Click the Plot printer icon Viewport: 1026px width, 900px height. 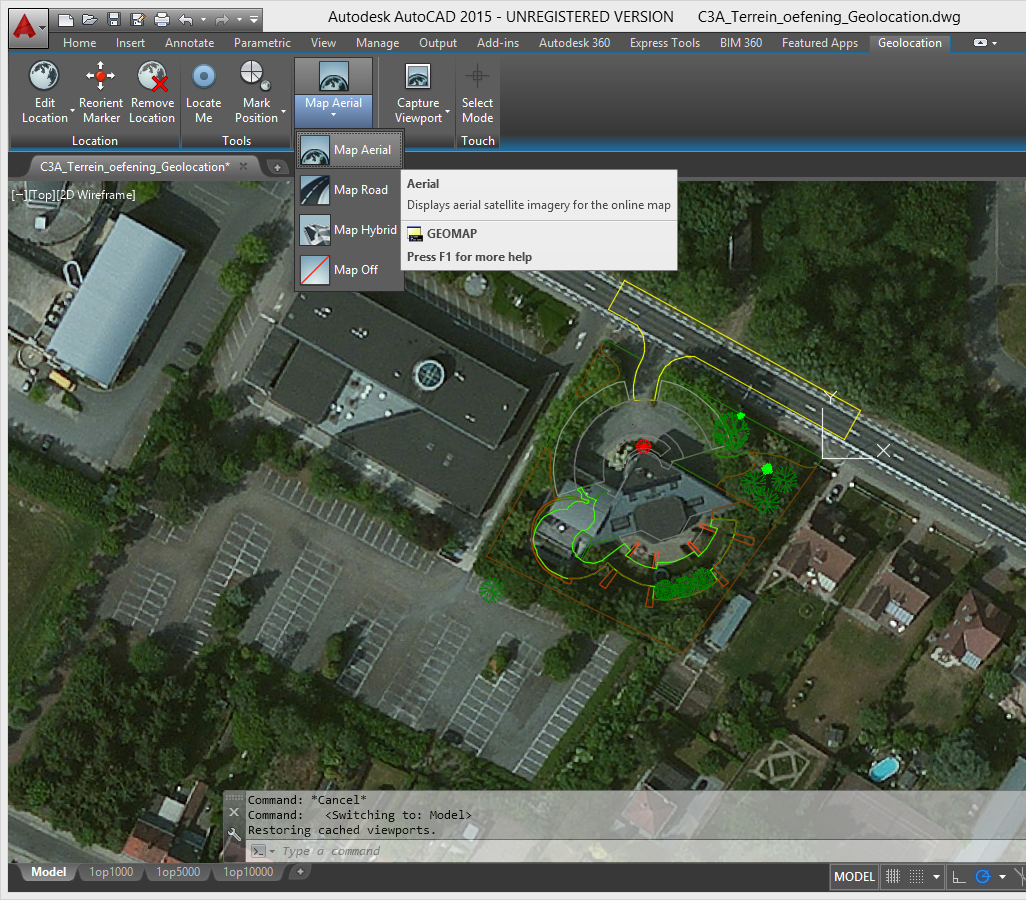coord(162,20)
